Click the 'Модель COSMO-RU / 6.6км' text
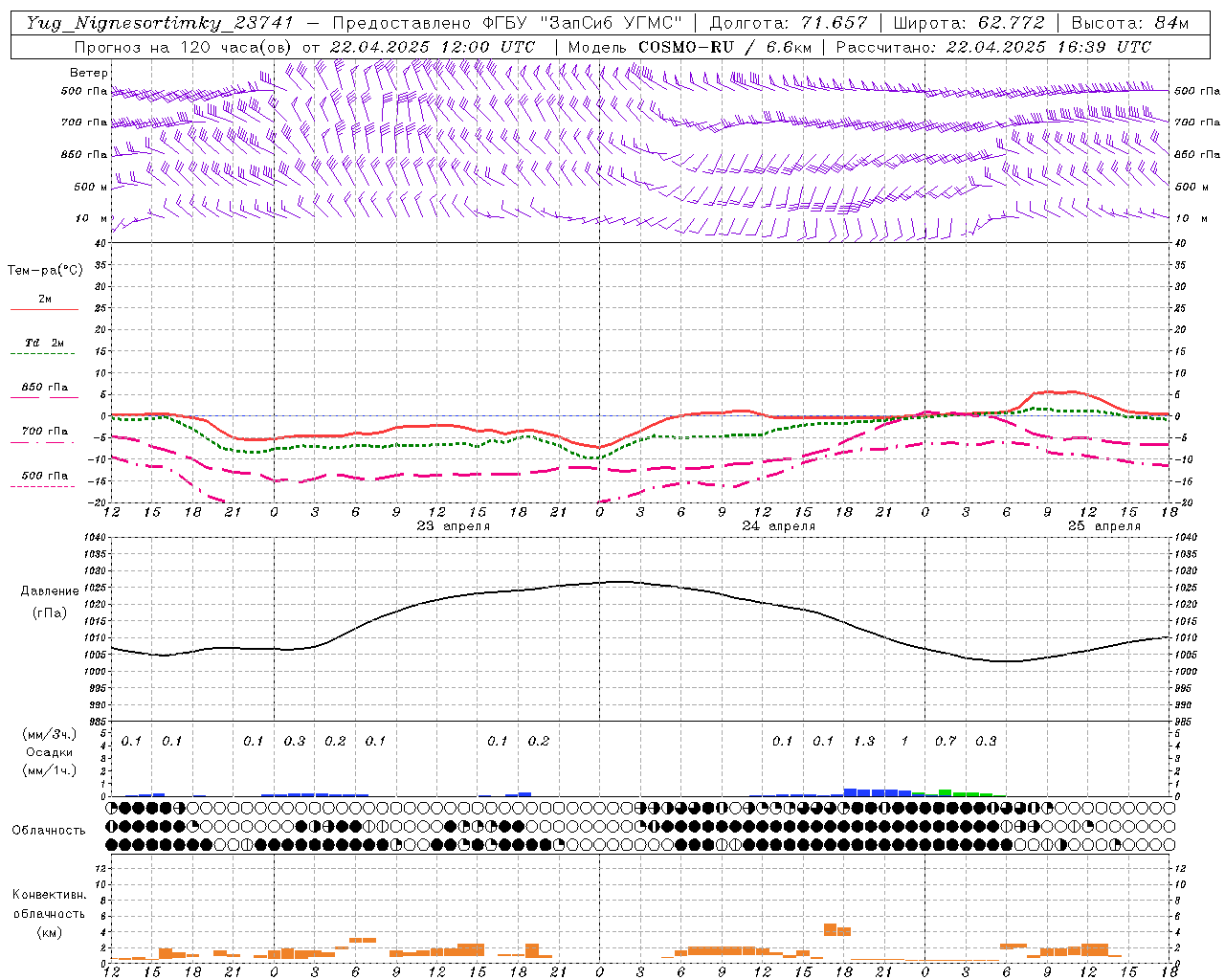Image resolution: width=1225 pixels, height=980 pixels. [x=690, y=47]
